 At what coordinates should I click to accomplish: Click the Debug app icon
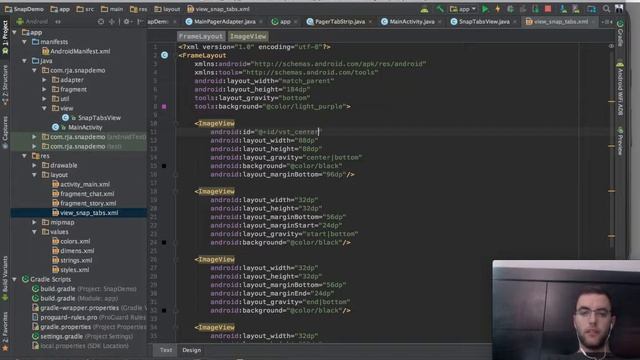[510, 9]
